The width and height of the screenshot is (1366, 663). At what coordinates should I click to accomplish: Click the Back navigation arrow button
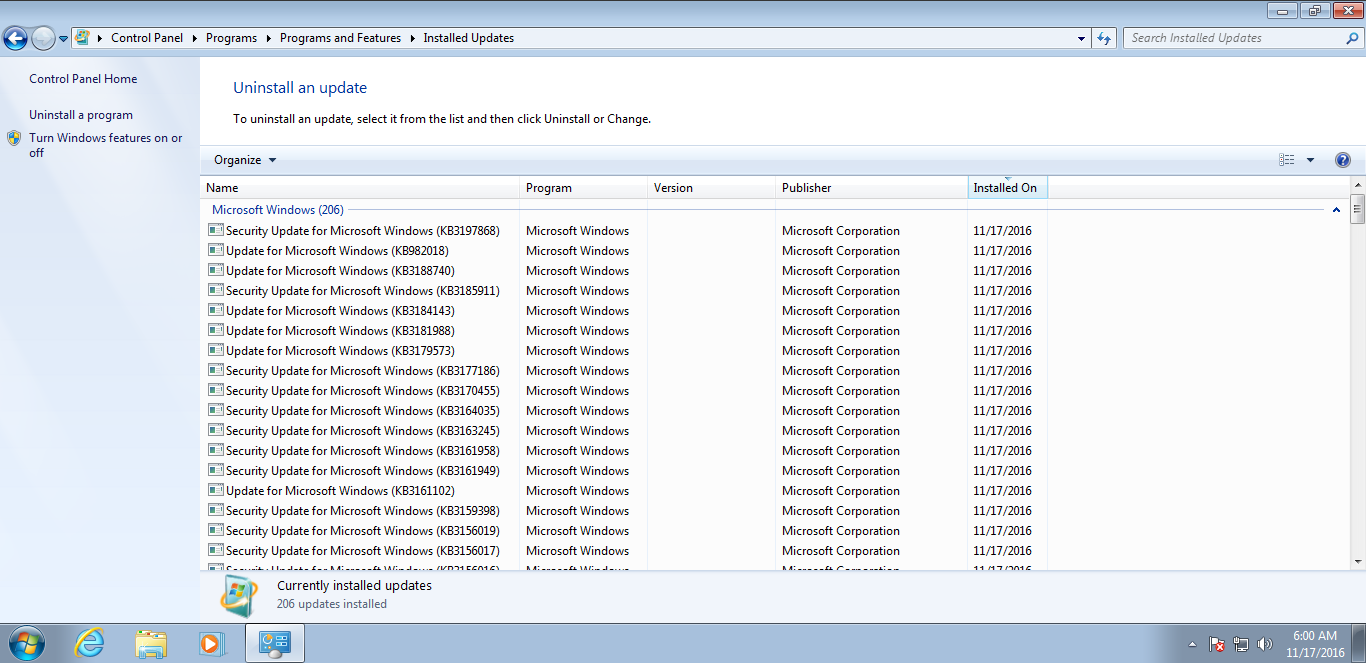pos(15,39)
